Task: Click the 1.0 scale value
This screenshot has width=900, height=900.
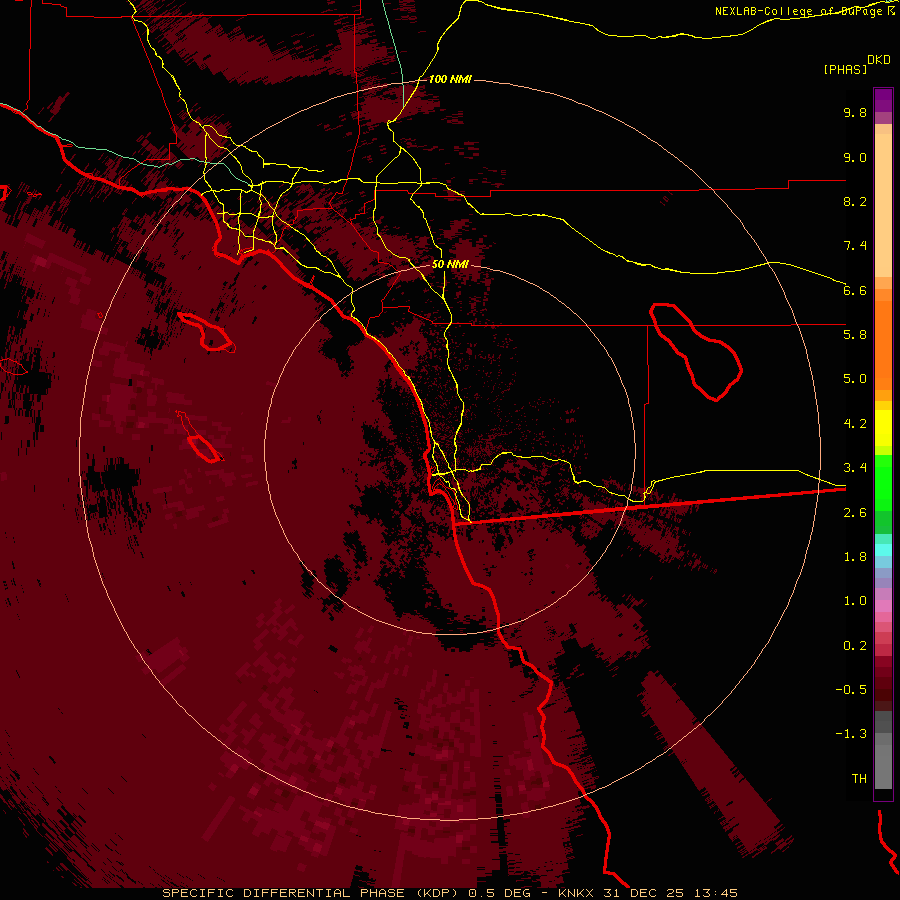Action: pos(855,601)
